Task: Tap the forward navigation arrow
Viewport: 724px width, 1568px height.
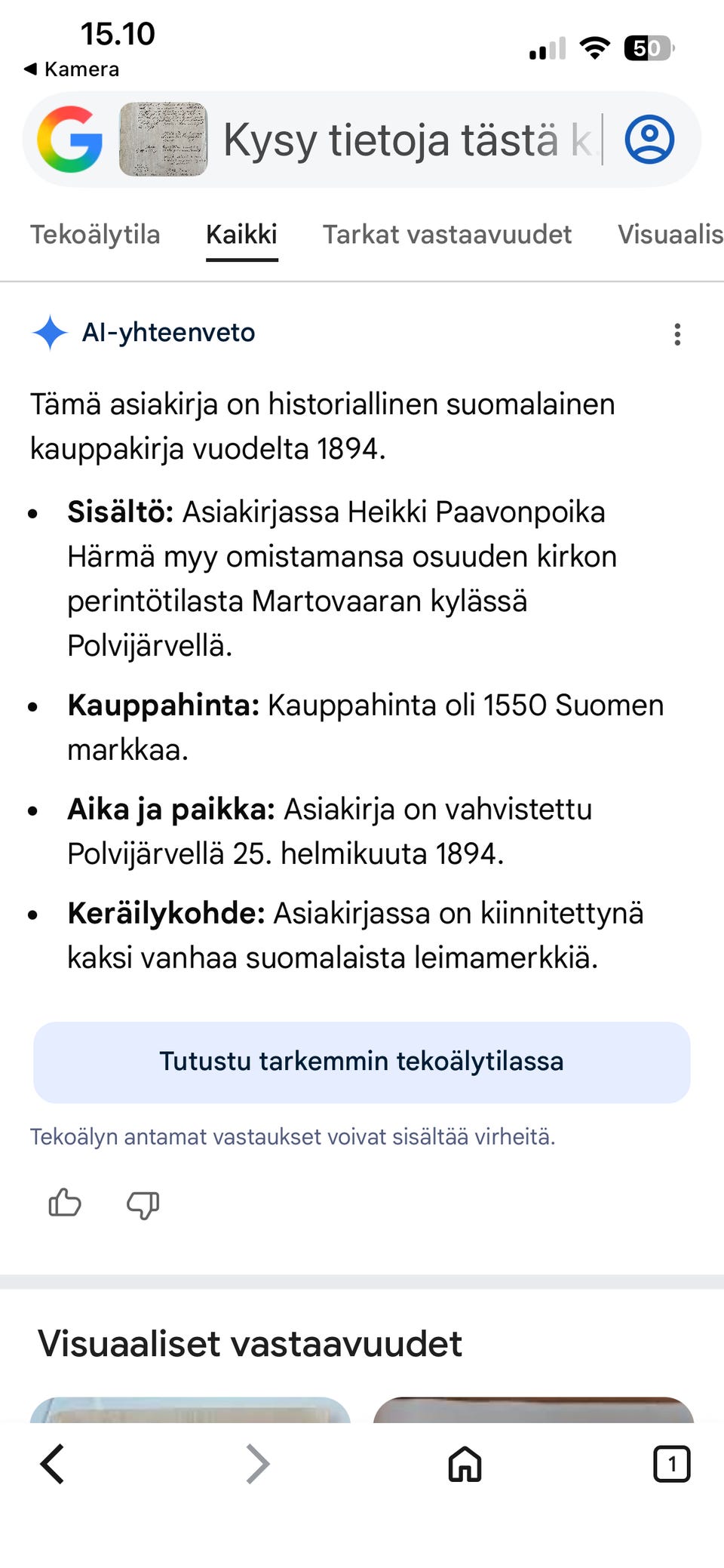Action: coord(256,1464)
